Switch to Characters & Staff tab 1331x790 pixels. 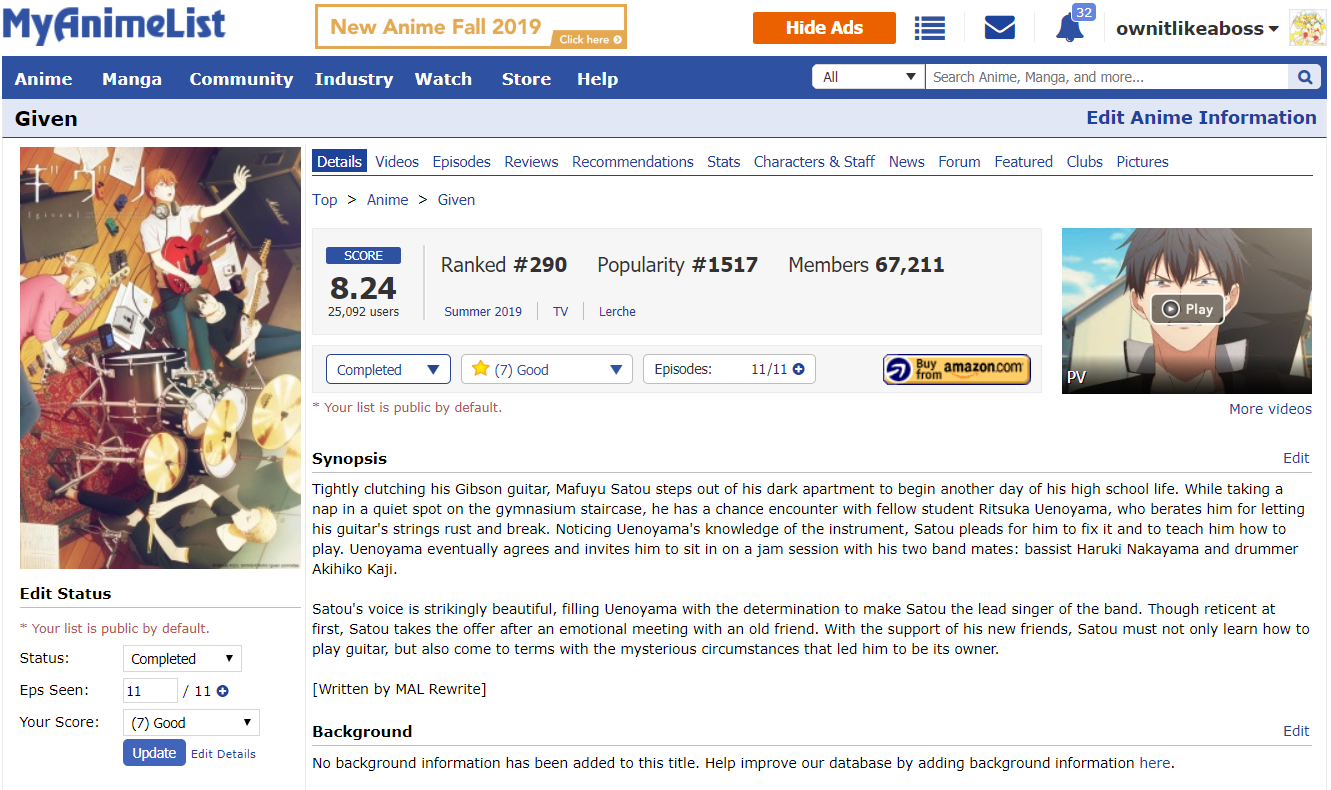pos(814,161)
